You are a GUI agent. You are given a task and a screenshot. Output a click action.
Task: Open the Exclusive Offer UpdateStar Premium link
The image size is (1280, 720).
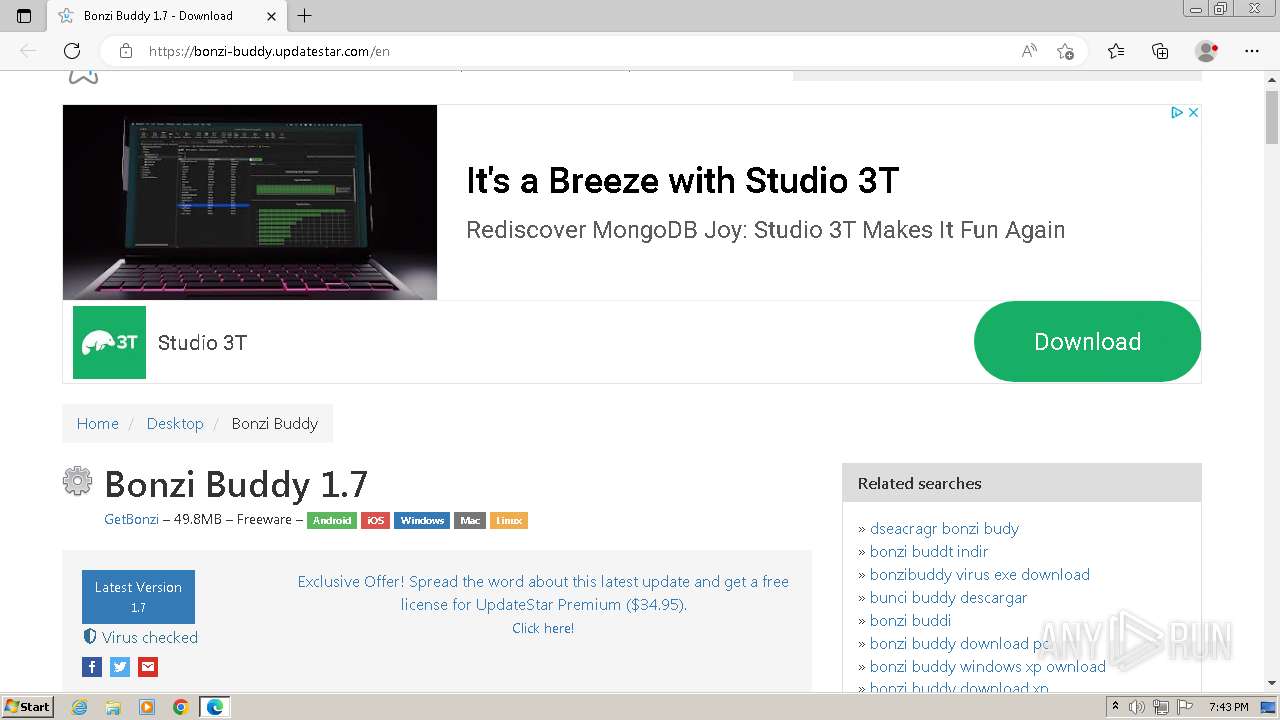[543, 593]
